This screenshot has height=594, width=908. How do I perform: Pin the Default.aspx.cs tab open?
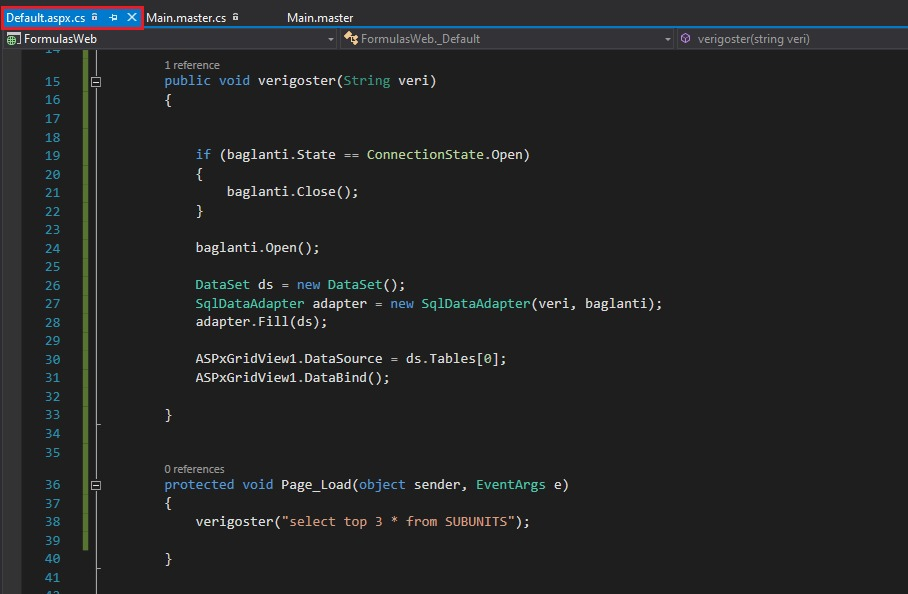click(x=113, y=17)
